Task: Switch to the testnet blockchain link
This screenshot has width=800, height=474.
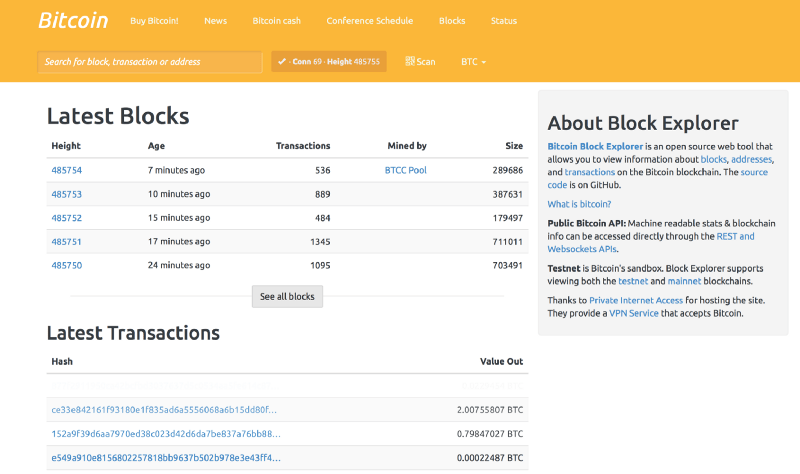Action: point(633,281)
